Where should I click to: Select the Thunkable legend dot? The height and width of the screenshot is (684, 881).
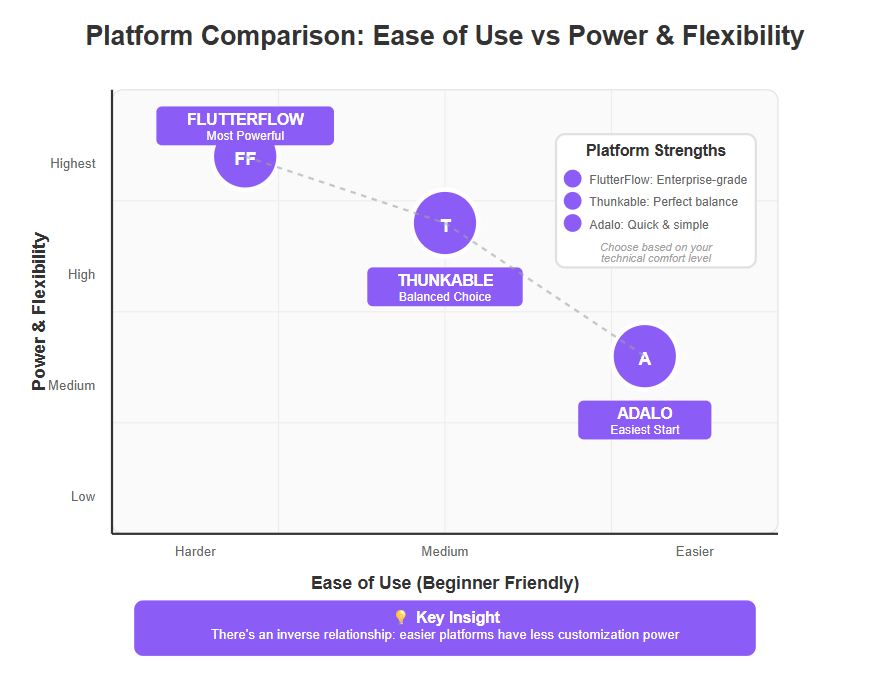(573, 201)
